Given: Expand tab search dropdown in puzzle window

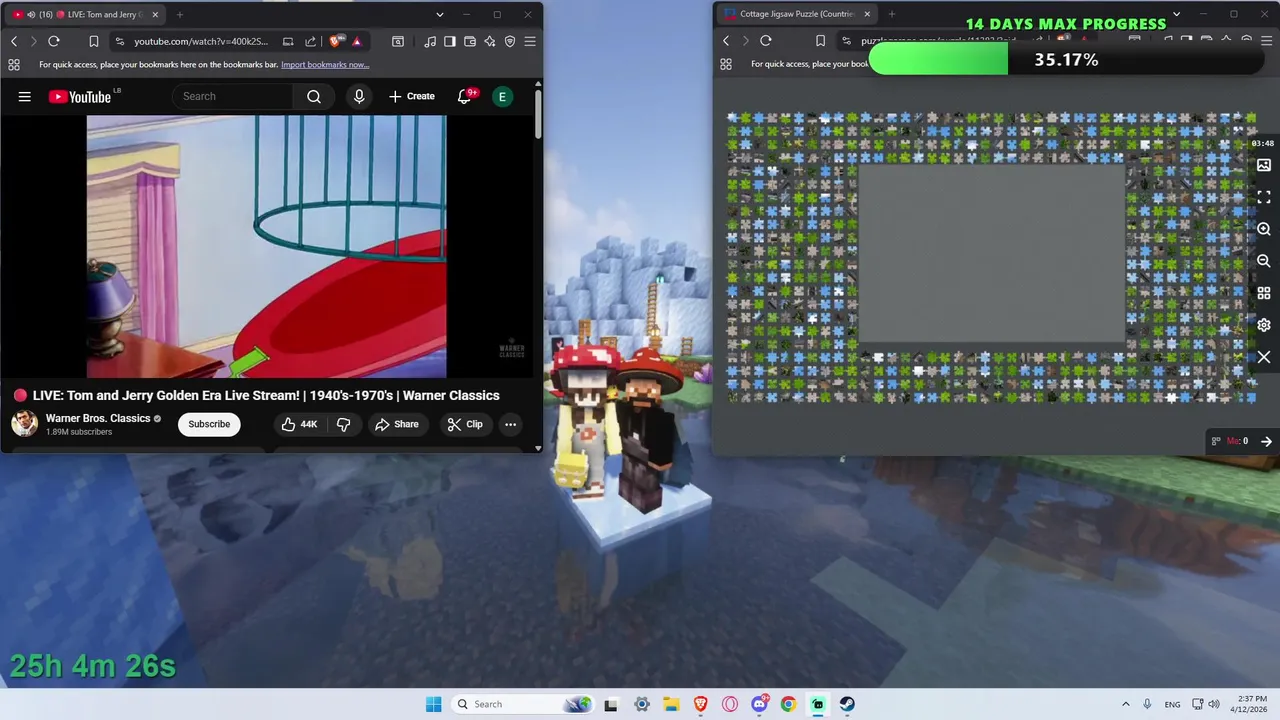Looking at the screenshot, I should click(x=1176, y=14).
